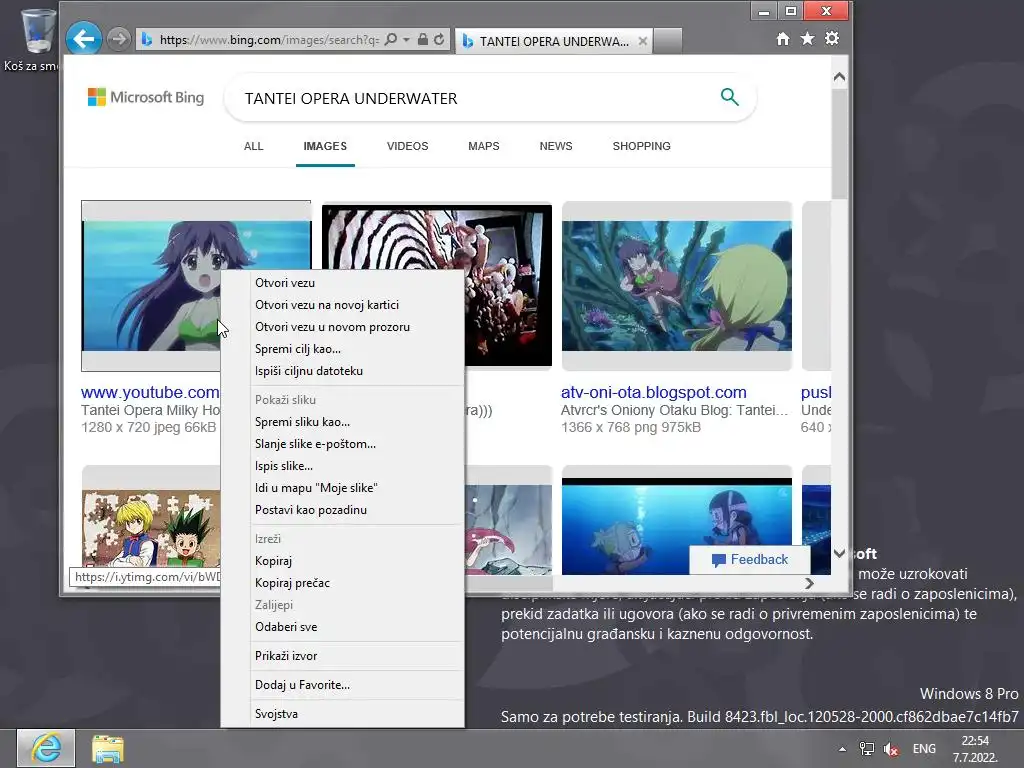Click the '1366 x 768 png 975kB' text
Viewport: 1024px width, 768px height.
click(x=631, y=427)
